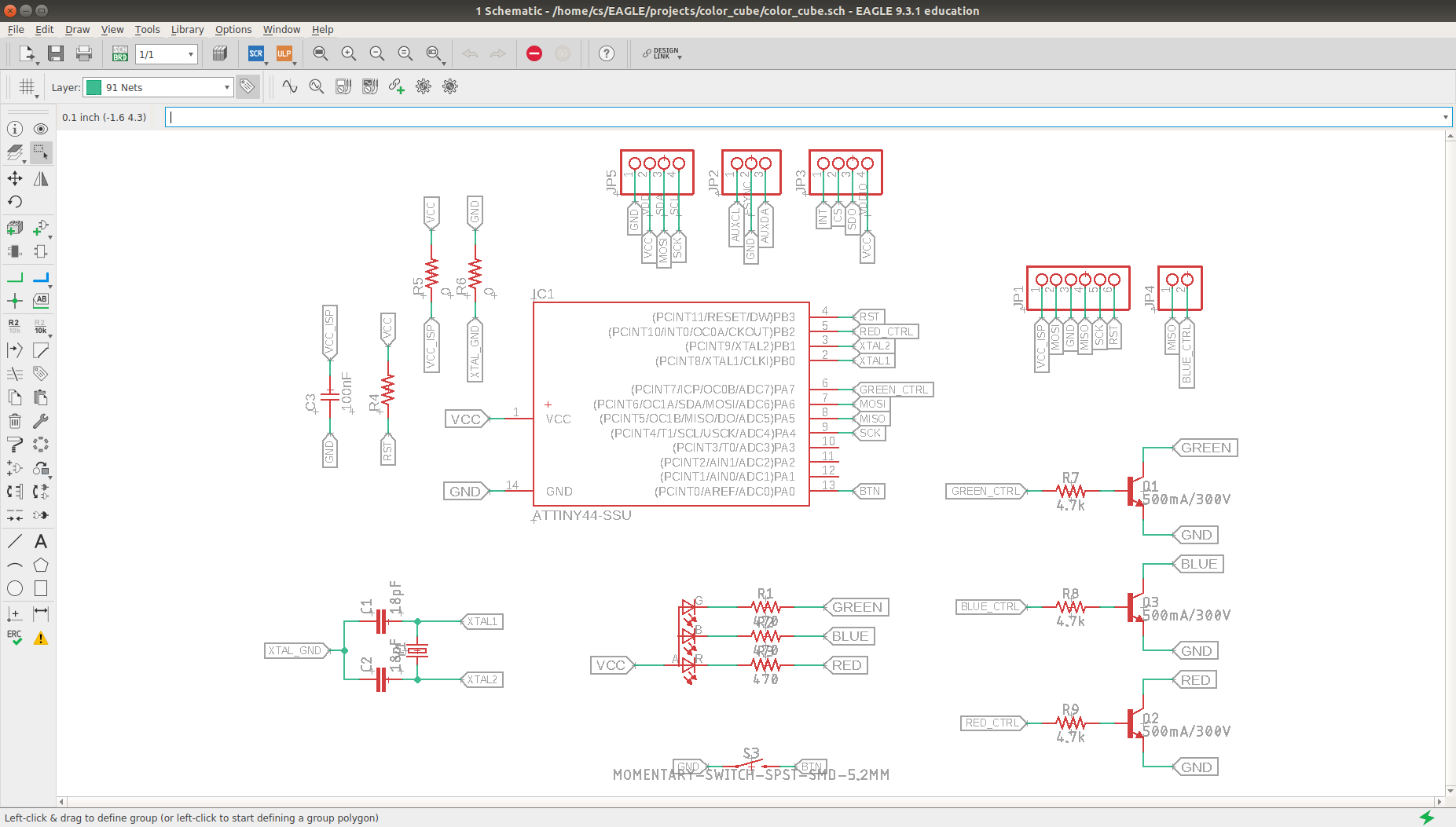Select the Junction tool
Image resolution: width=1456 pixels, height=827 pixels.
pos(15,301)
